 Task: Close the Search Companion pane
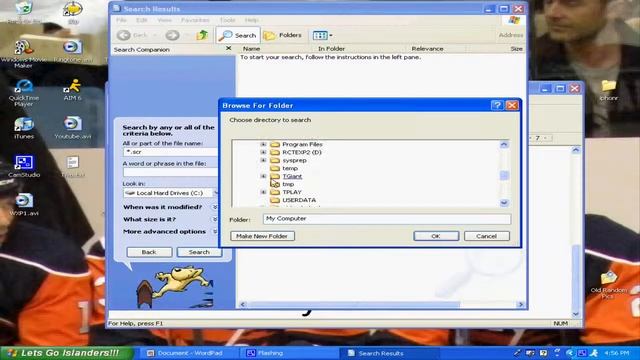(229, 49)
